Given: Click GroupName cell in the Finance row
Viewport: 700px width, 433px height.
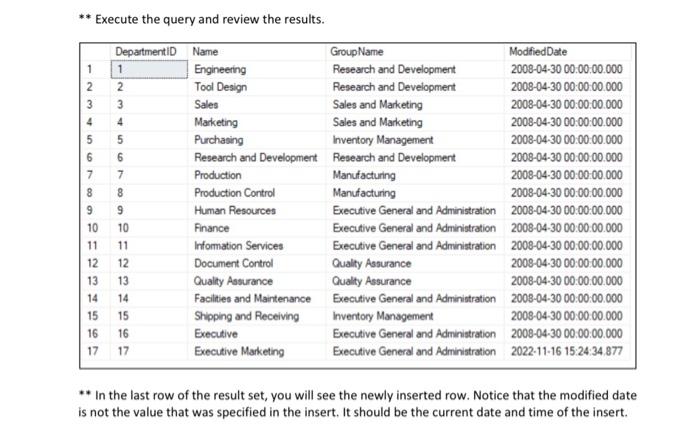Looking at the screenshot, I should click(415, 228).
